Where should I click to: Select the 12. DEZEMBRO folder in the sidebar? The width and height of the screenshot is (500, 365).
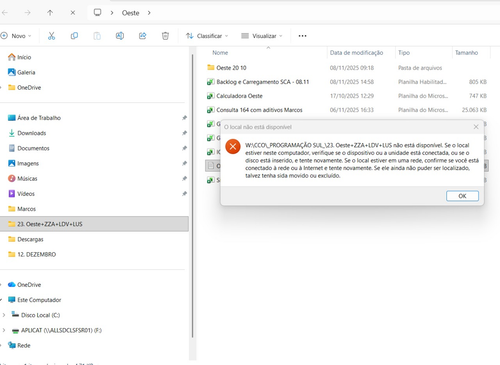[x=32, y=254]
